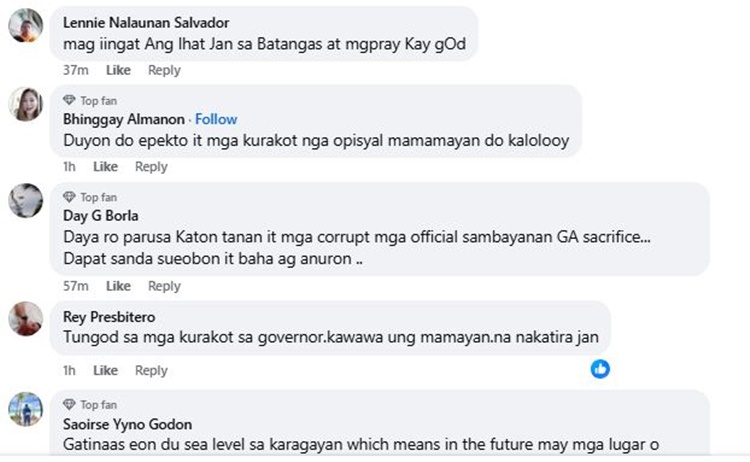750x462 pixels.
Task: Click Rey Presbitero's profile picture
Action: (25, 319)
